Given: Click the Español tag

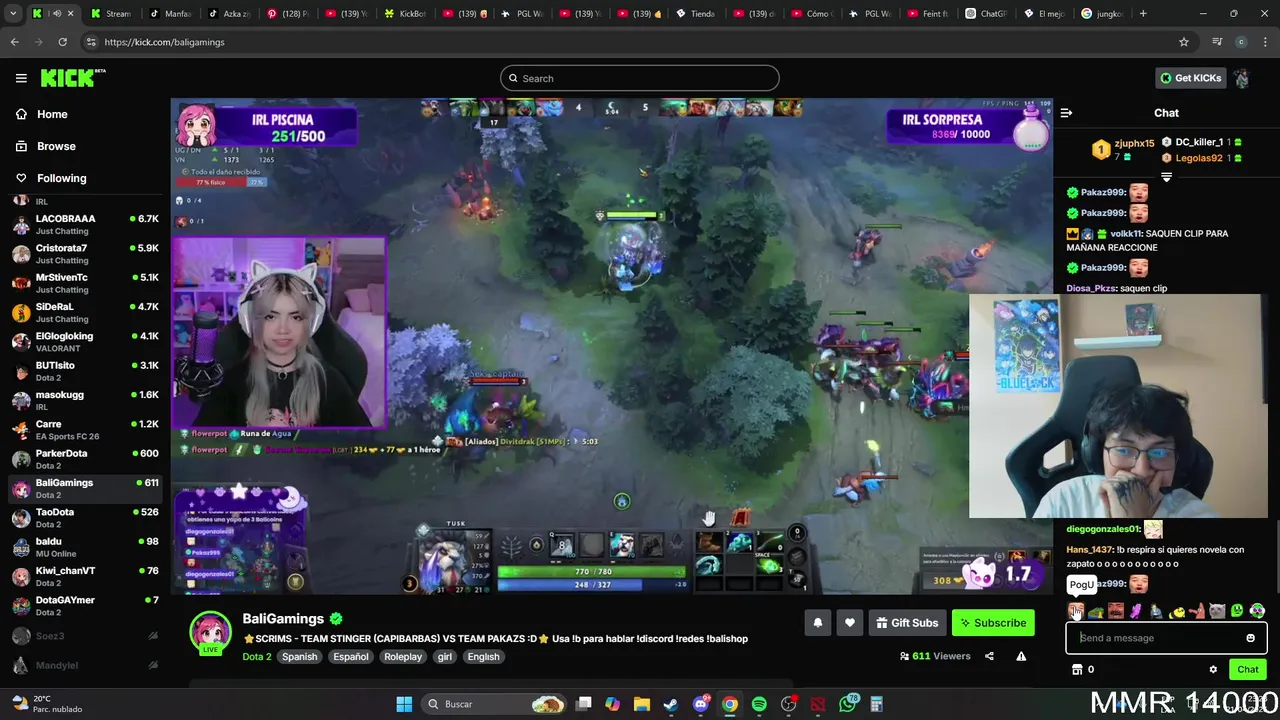Looking at the screenshot, I should 351,657.
